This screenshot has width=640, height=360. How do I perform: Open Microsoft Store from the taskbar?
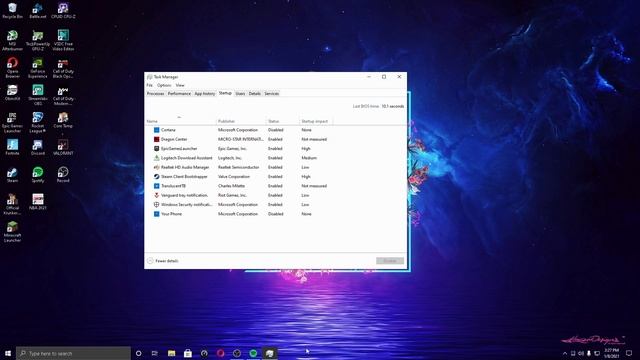coord(188,353)
